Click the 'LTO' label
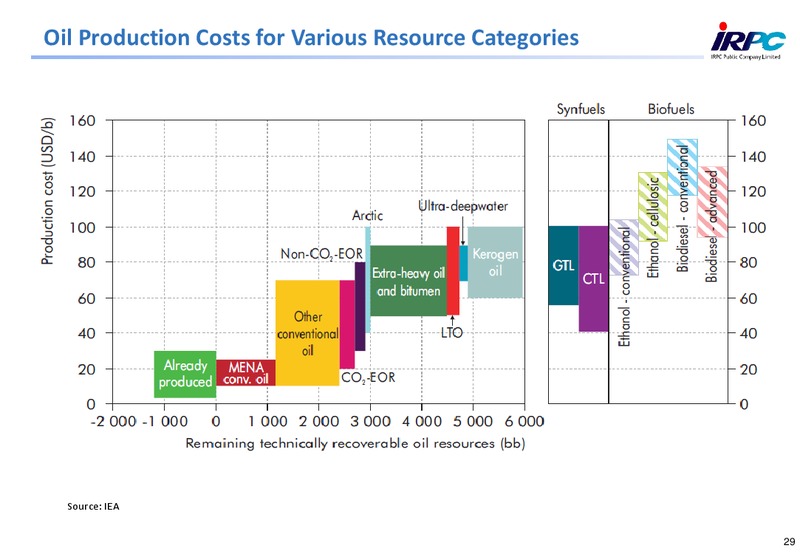The width and height of the screenshot is (800, 554). [x=452, y=333]
